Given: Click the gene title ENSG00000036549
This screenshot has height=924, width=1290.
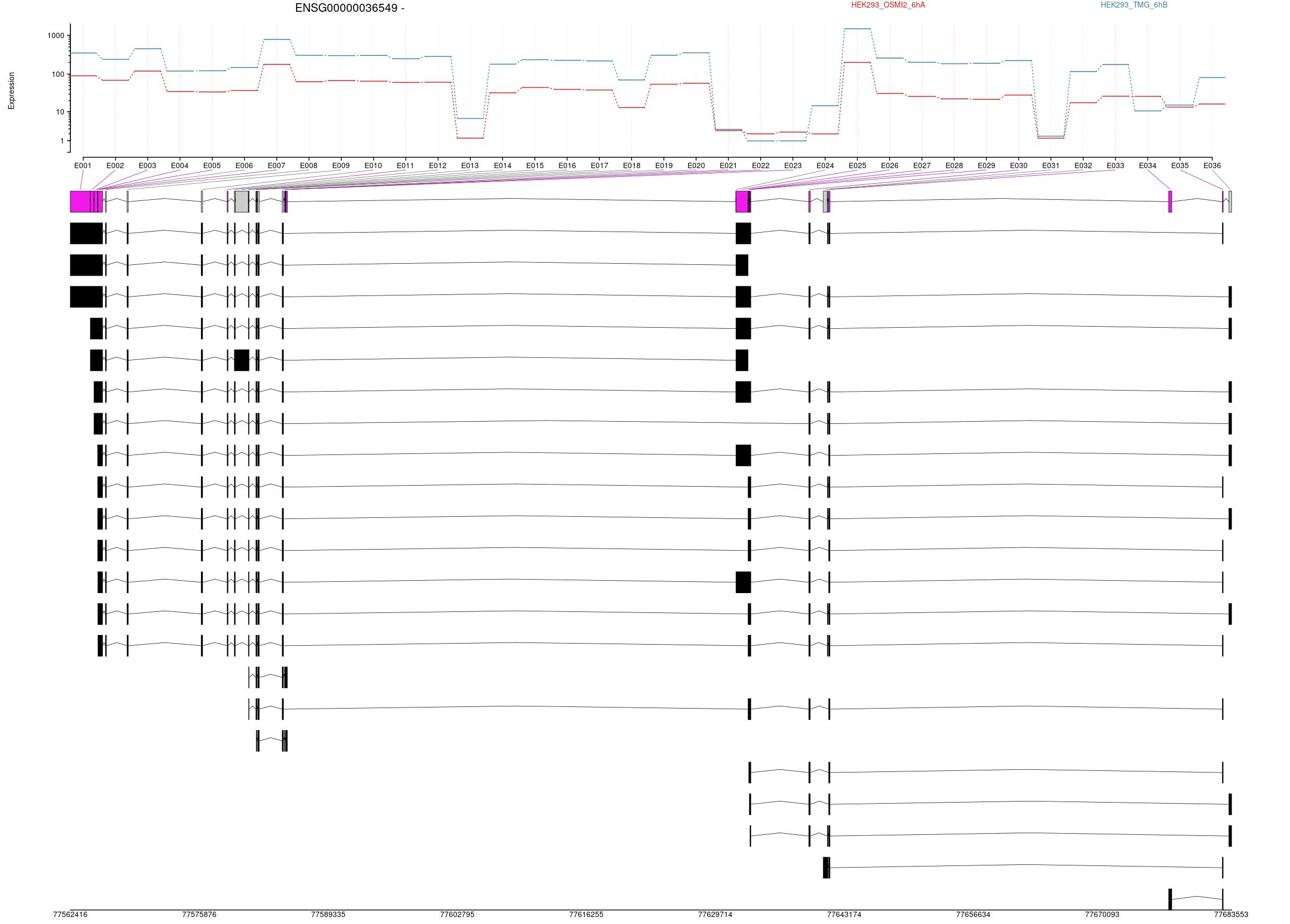Looking at the screenshot, I should point(349,8).
